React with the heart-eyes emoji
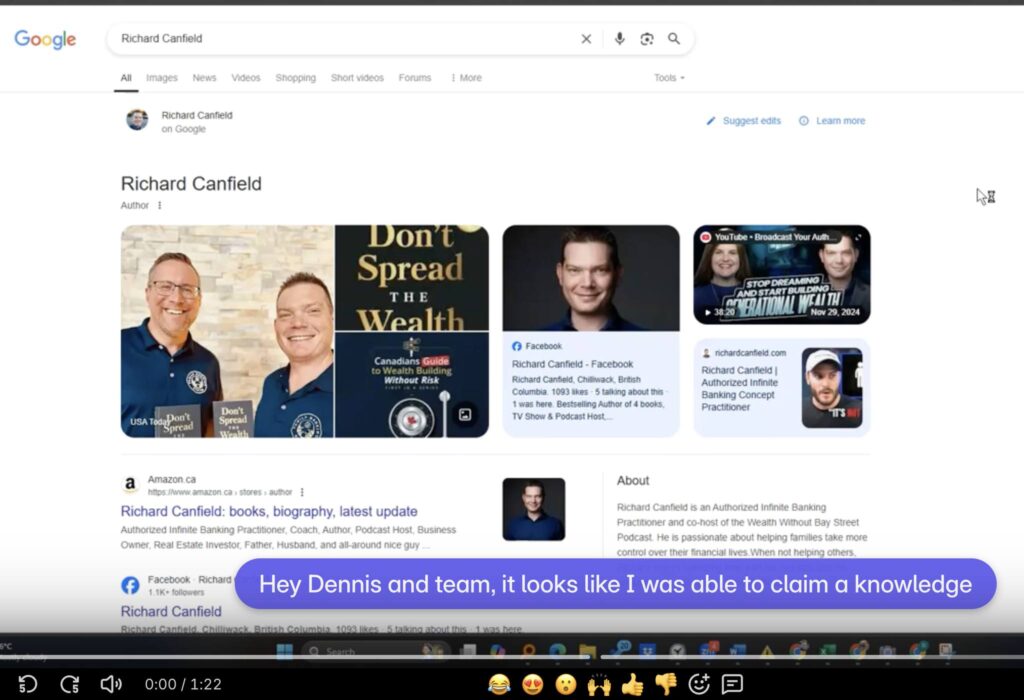This screenshot has width=1024, height=700. pos(533,684)
